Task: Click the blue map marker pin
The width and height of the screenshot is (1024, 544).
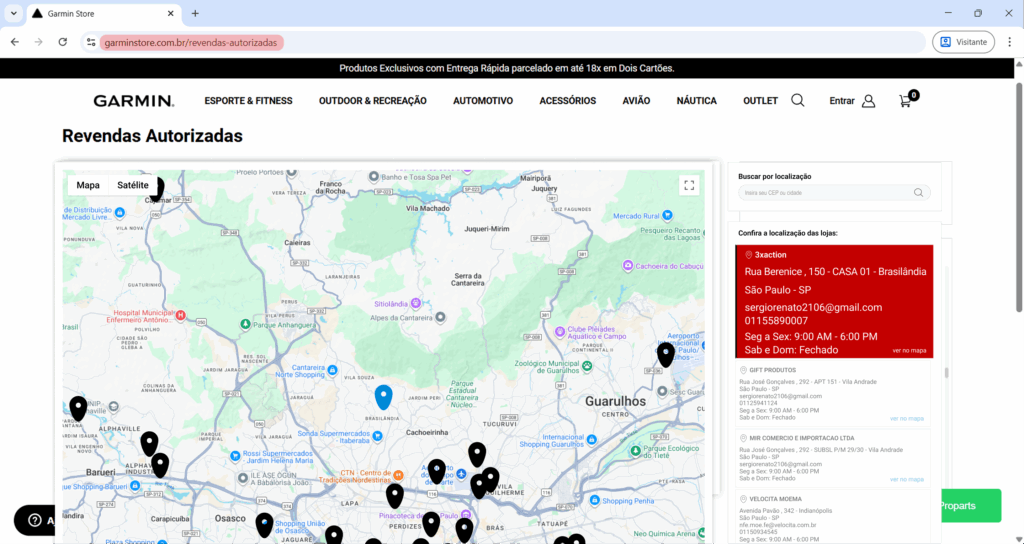Action: pos(383,396)
